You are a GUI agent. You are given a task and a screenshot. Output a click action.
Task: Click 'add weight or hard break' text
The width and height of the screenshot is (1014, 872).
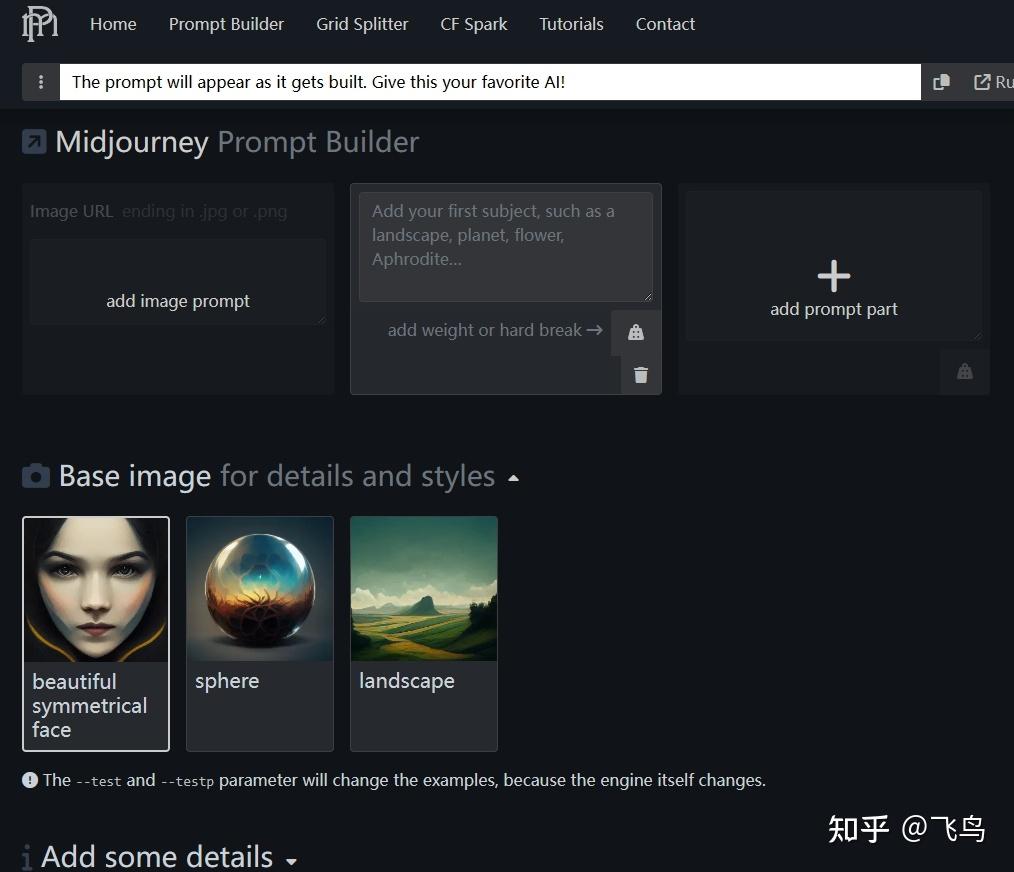coord(495,330)
